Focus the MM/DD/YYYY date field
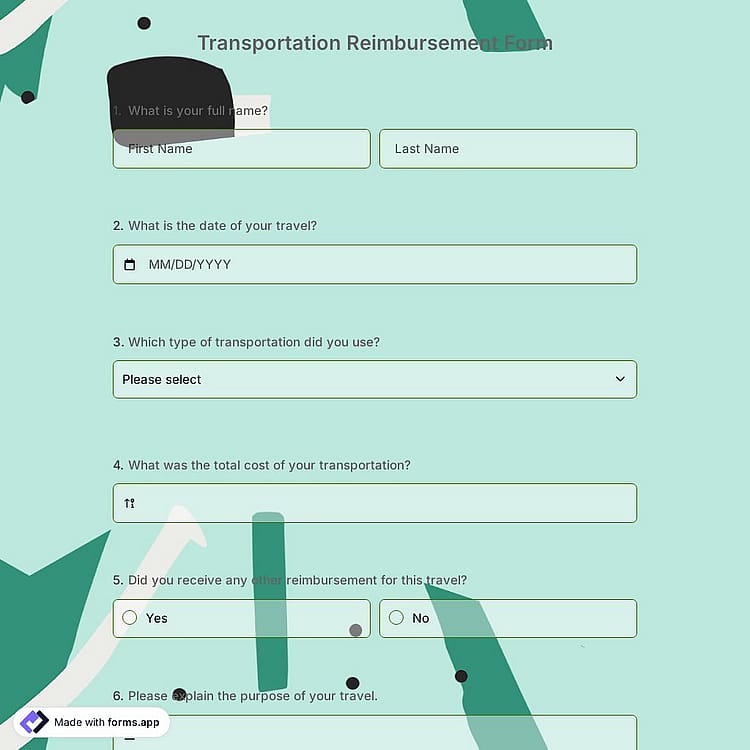Viewport: 750px width, 750px height. pos(375,265)
